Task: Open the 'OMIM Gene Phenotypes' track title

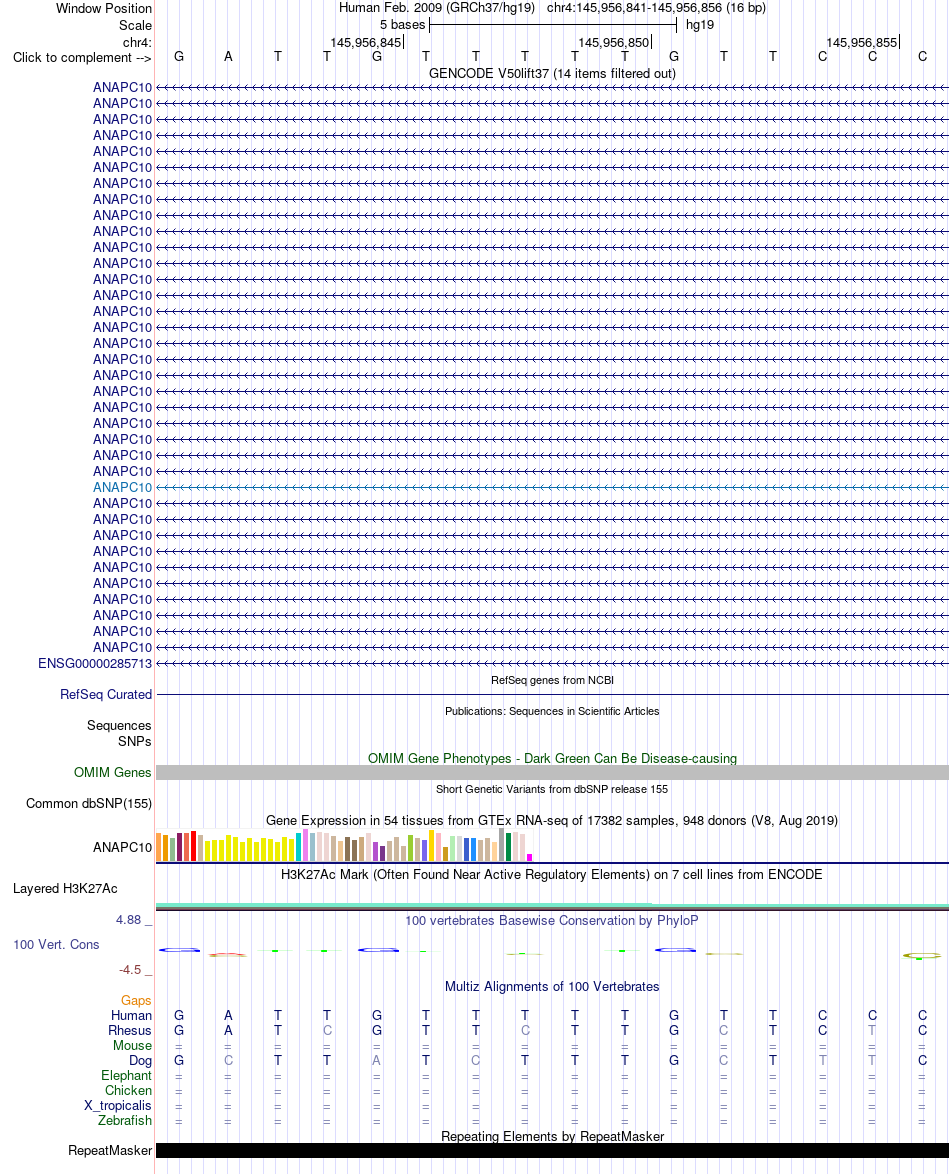Action: [x=552, y=758]
